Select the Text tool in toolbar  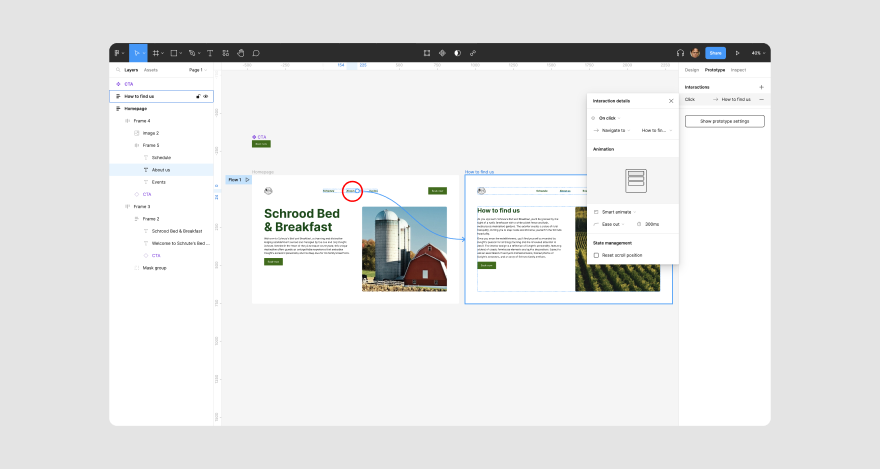[x=210, y=53]
